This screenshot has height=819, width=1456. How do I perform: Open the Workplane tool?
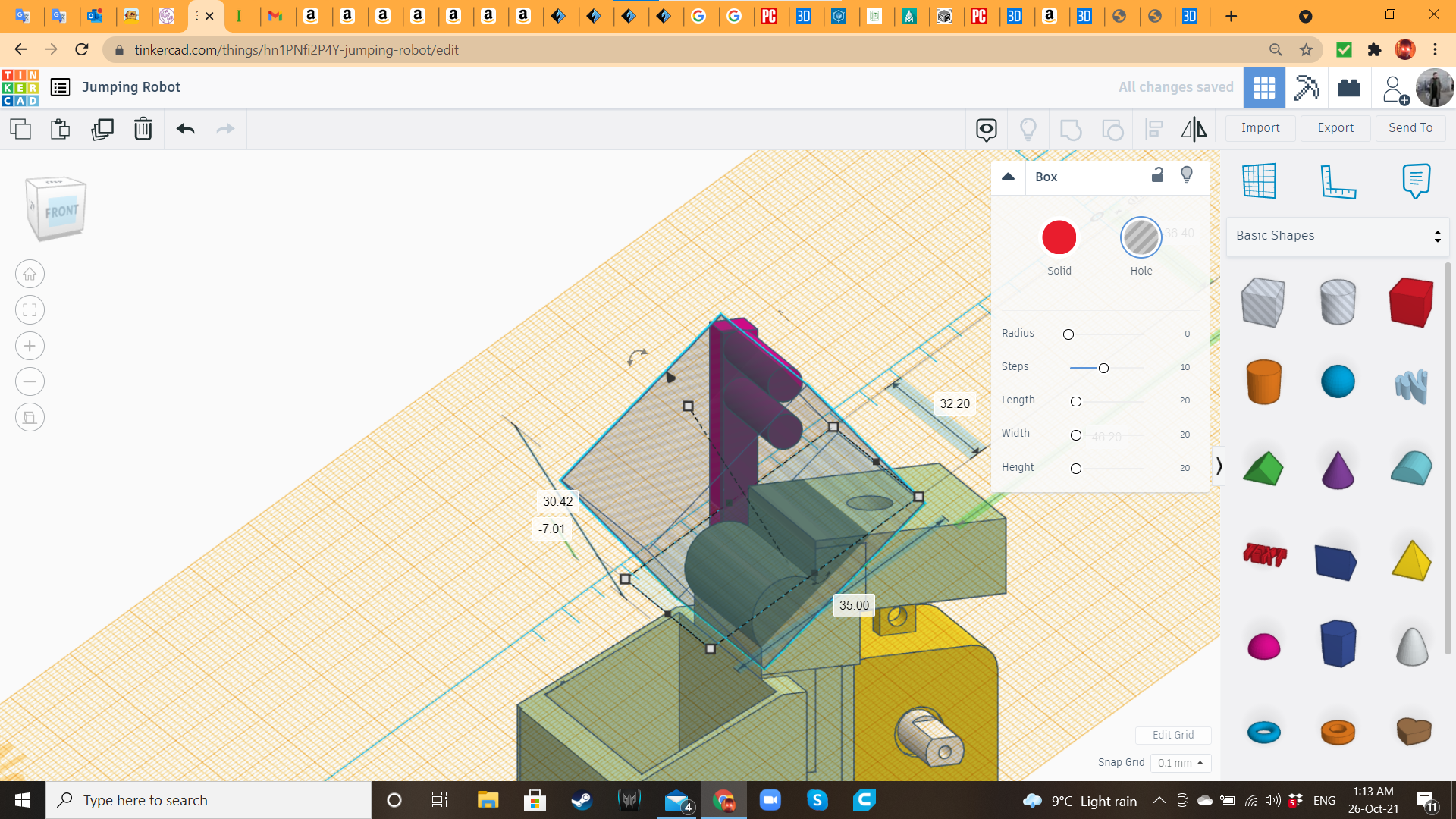coord(1260,181)
